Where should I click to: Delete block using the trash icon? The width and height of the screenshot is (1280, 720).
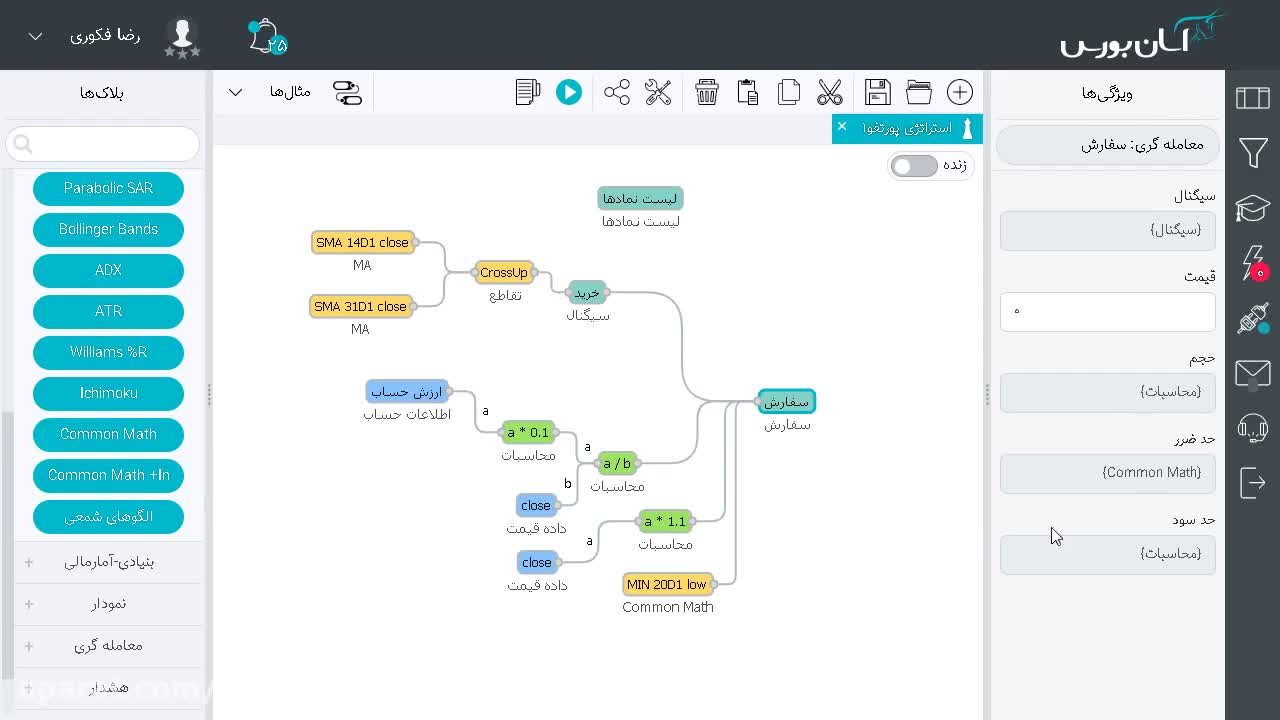[x=707, y=92]
